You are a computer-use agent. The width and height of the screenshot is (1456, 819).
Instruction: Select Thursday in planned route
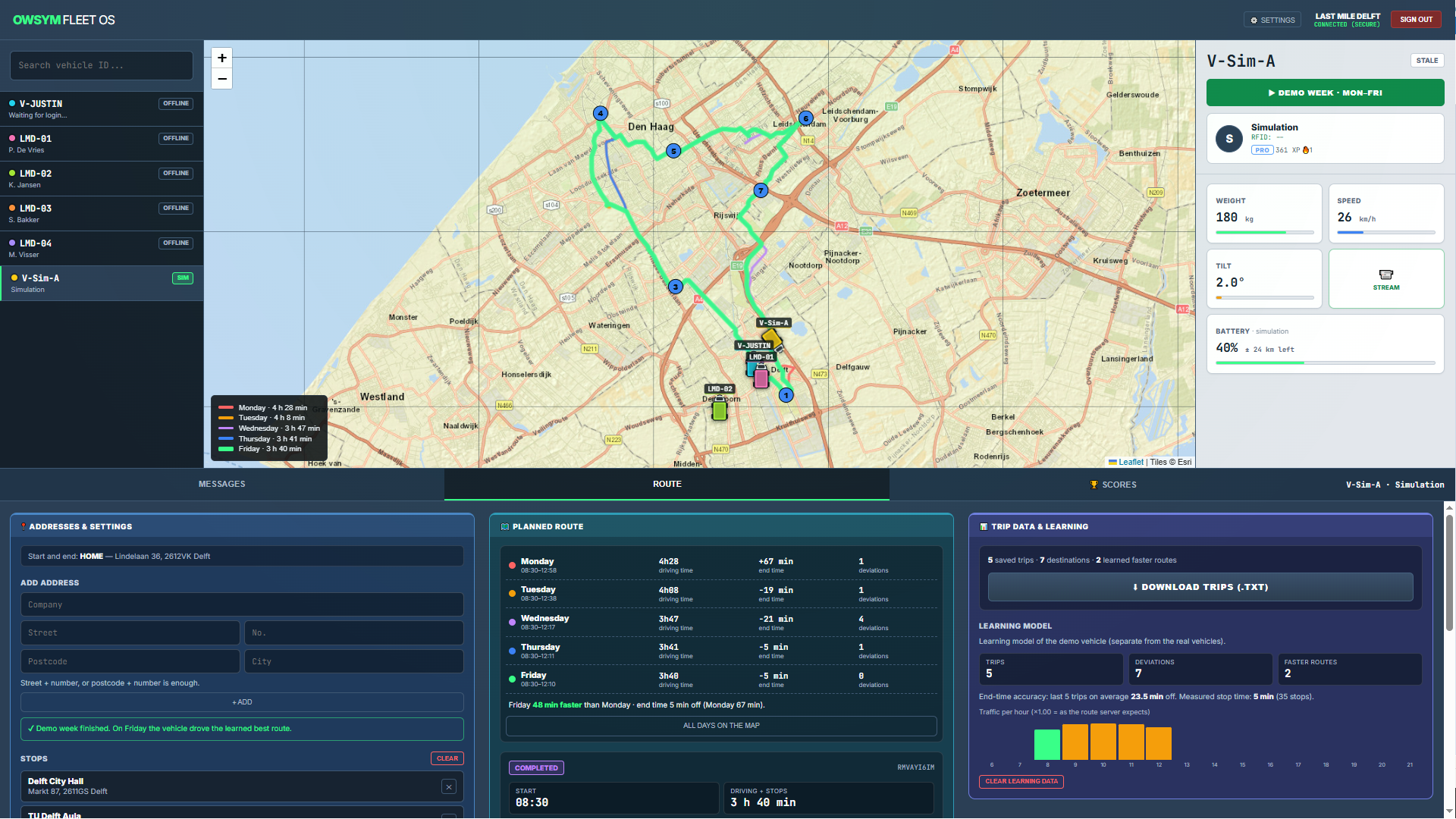tap(721, 651)
